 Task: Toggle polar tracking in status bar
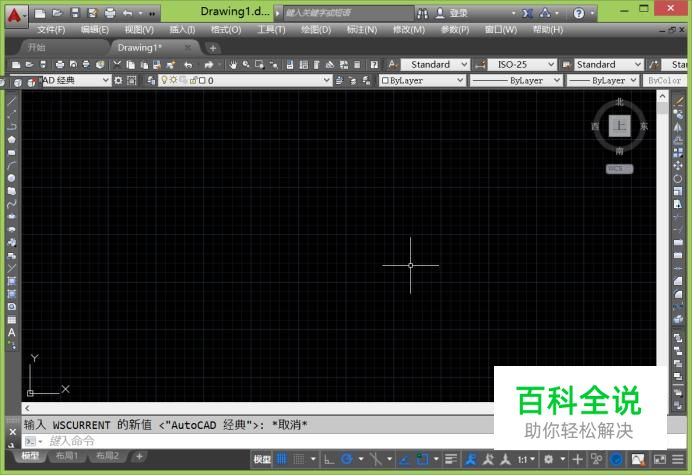[347, 460]
